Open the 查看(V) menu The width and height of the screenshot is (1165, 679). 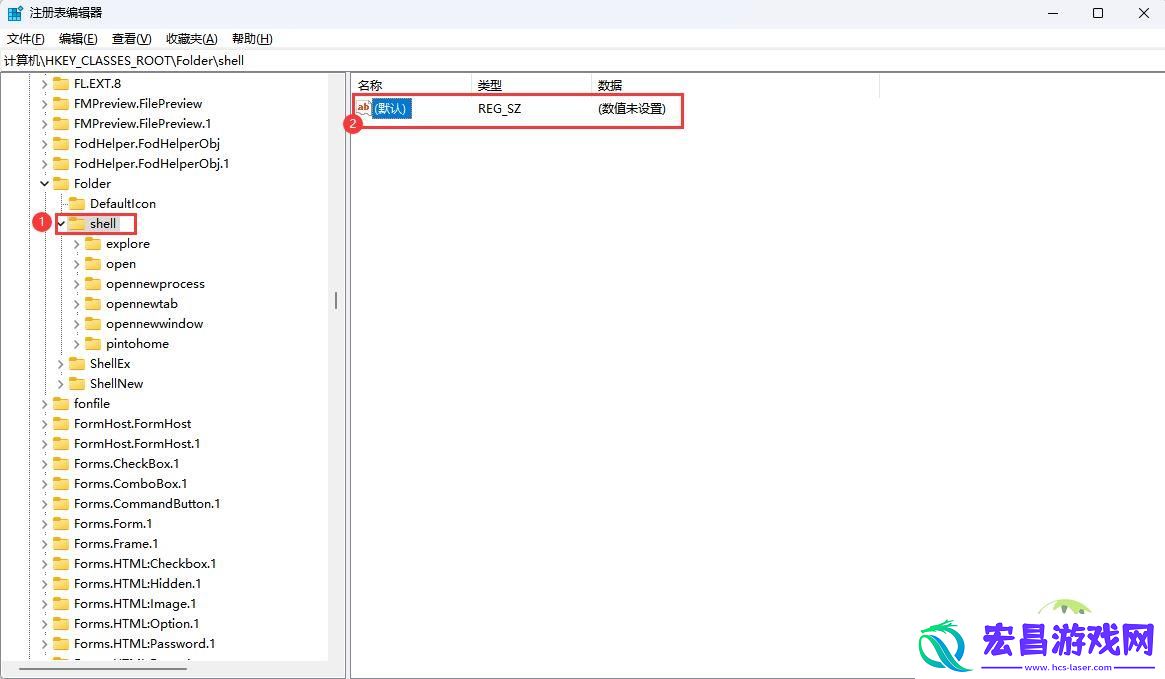point(132,39)
